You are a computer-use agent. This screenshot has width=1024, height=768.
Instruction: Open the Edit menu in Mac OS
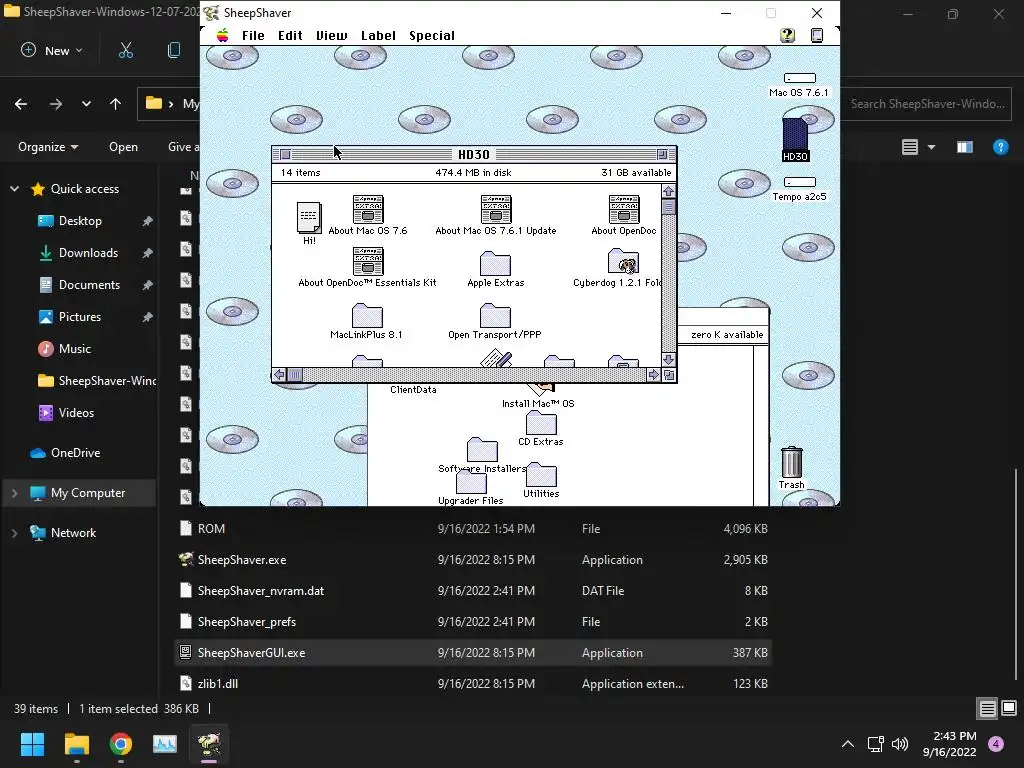pos(290,35)
